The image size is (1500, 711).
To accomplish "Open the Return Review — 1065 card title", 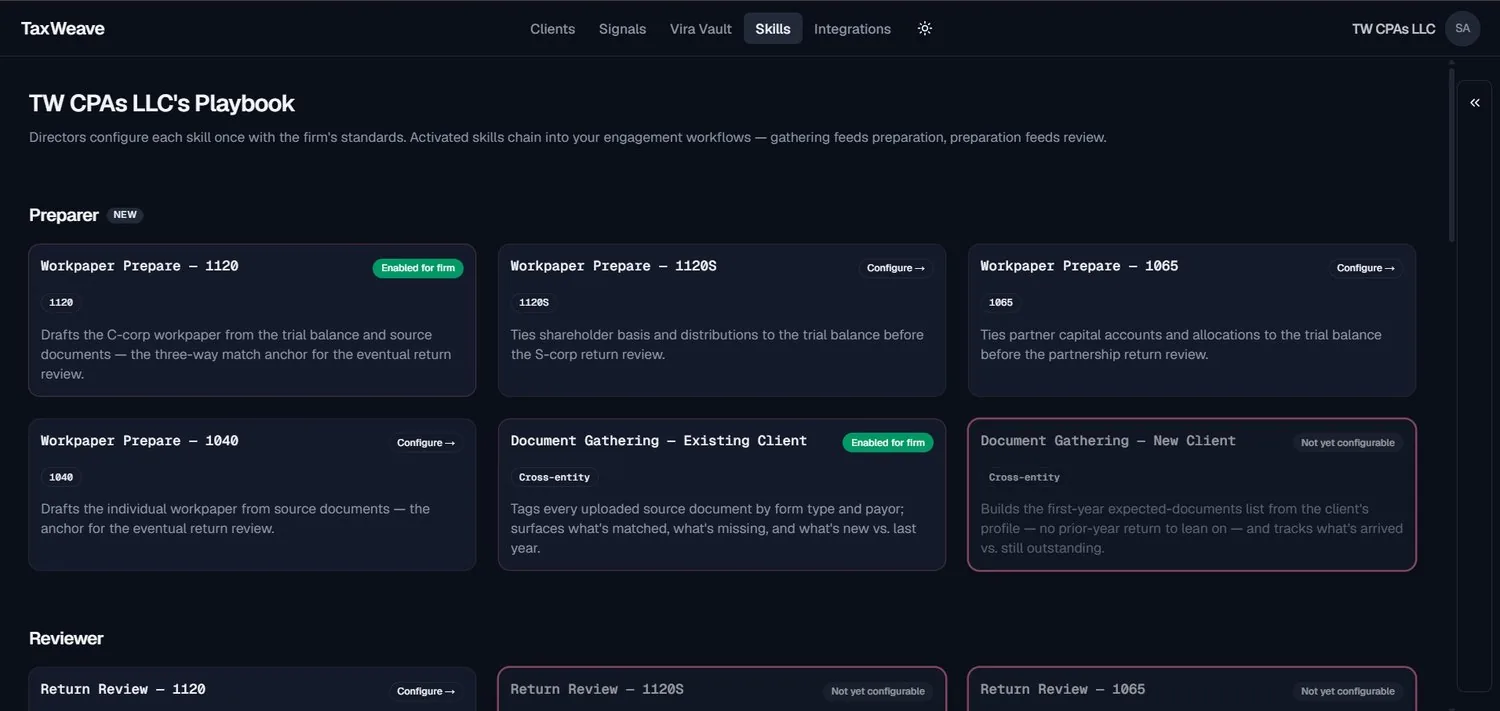I will 1063,689.
